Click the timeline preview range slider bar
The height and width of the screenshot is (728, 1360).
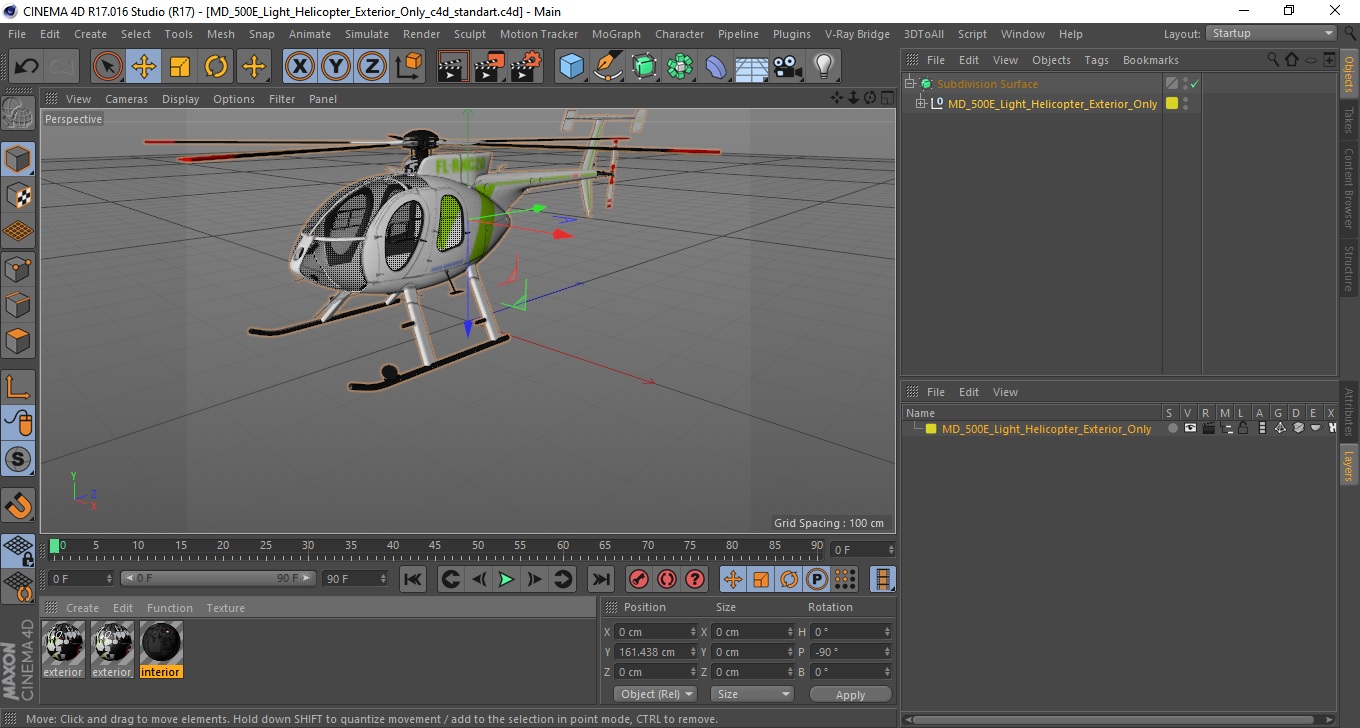click(x=218, y=579)
